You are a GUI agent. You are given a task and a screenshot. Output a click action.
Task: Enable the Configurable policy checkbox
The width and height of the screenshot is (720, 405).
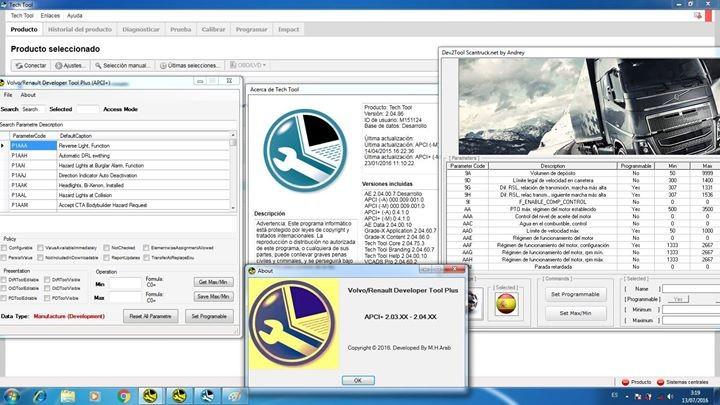pyautogui.click(x=5, y=247)
